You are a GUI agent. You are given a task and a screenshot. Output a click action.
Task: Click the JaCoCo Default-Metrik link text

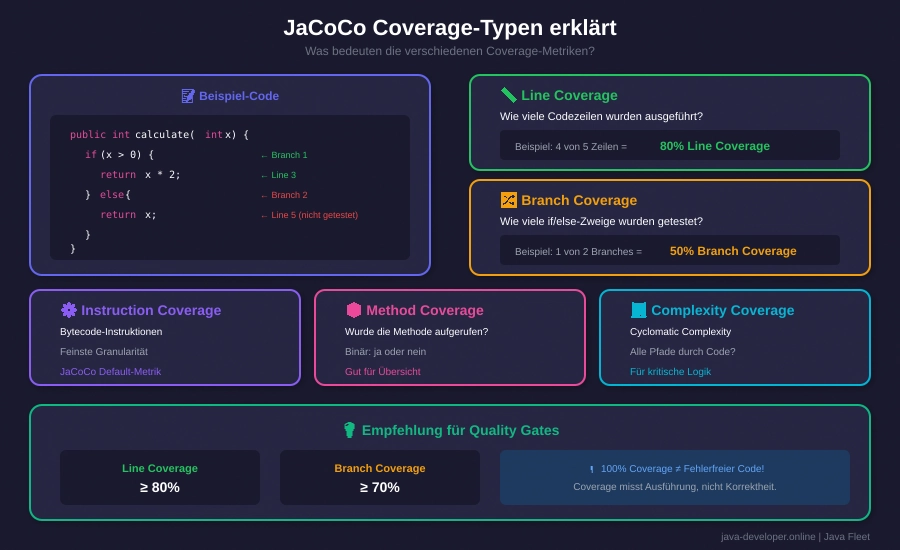pos(110,372)
